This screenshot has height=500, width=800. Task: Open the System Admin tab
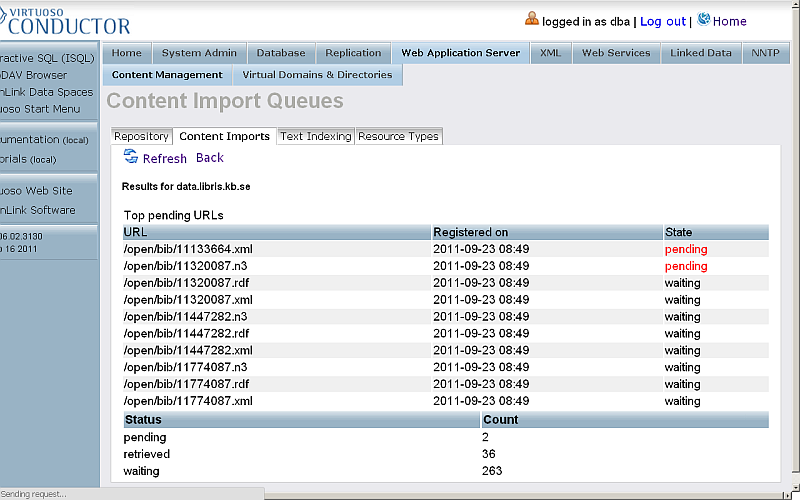click(199, 53)
